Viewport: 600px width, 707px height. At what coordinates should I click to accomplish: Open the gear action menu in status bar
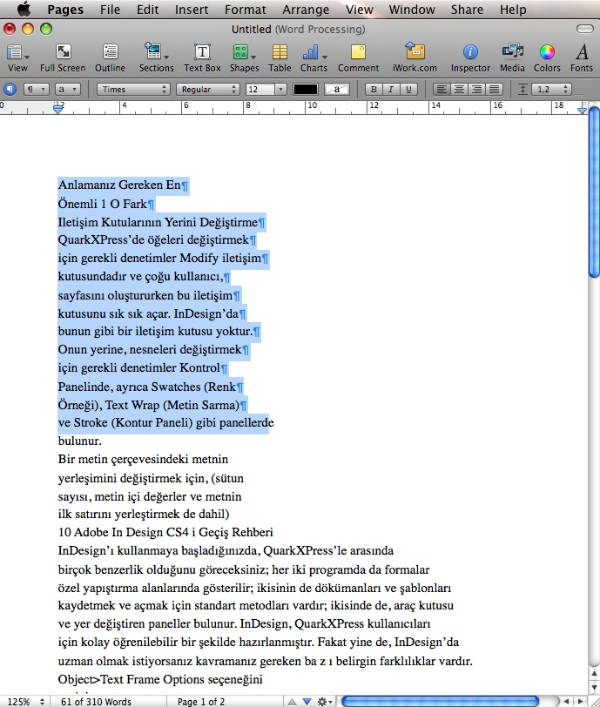325,702
